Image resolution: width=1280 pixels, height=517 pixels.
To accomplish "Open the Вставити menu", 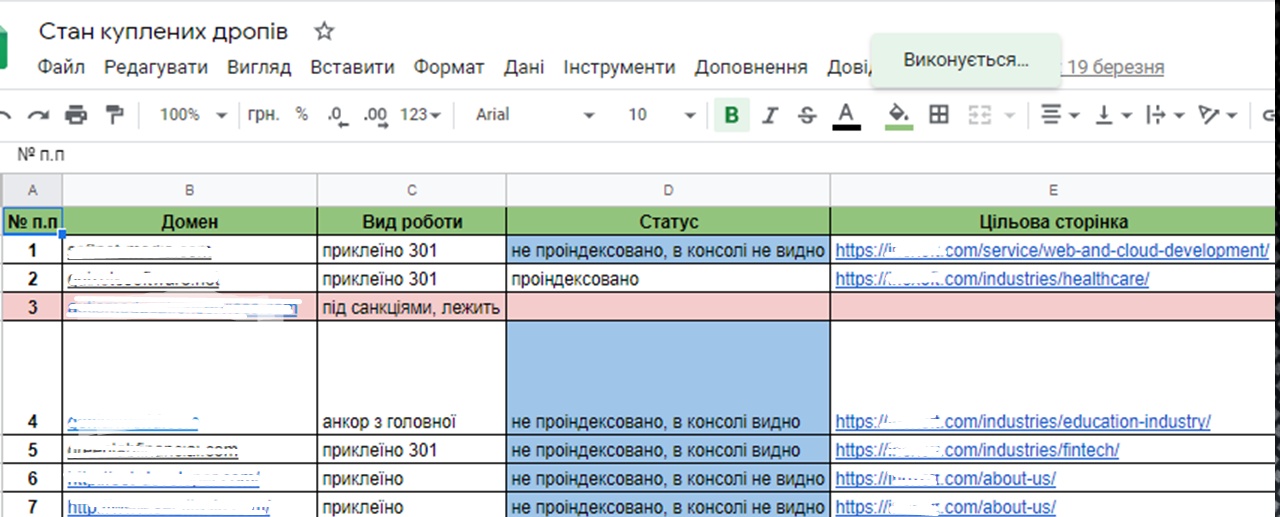I will point(352,67).
